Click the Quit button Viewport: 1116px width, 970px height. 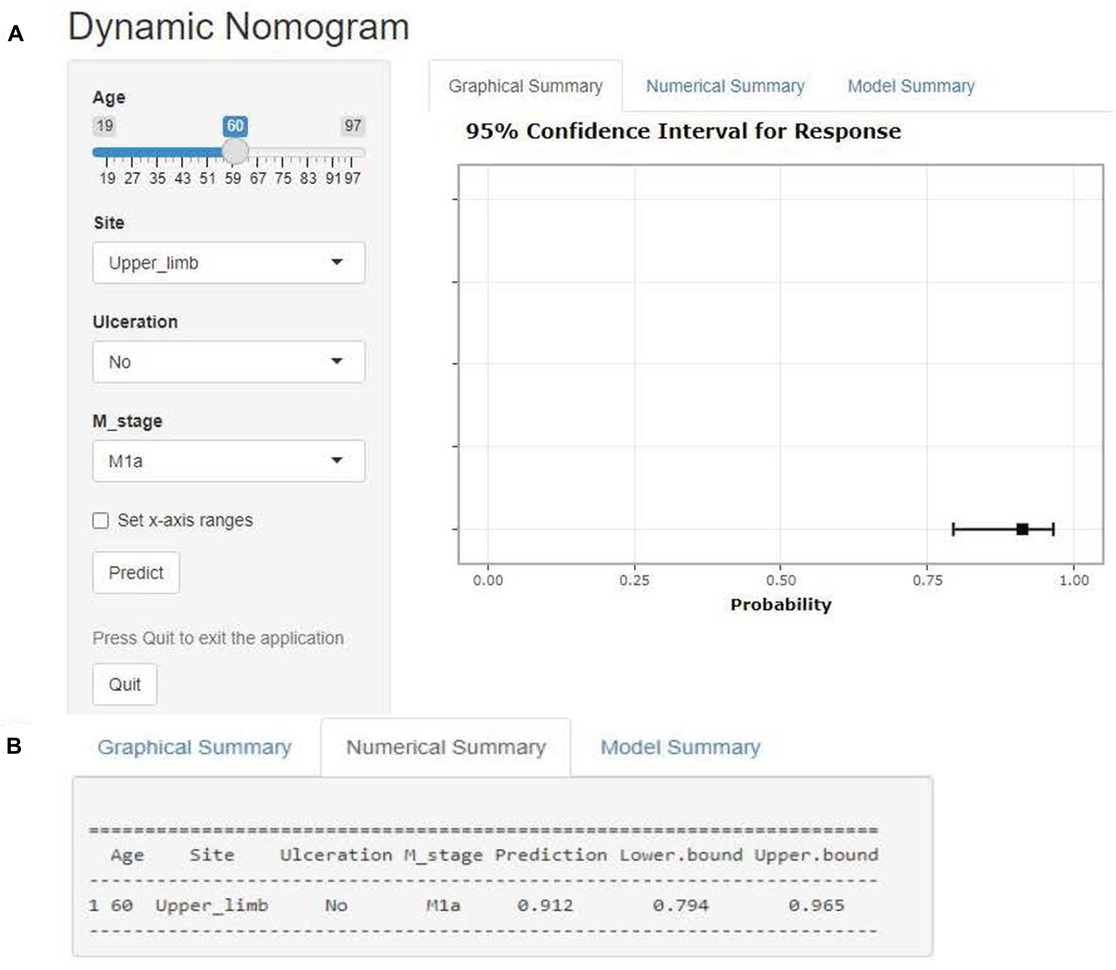125,684
